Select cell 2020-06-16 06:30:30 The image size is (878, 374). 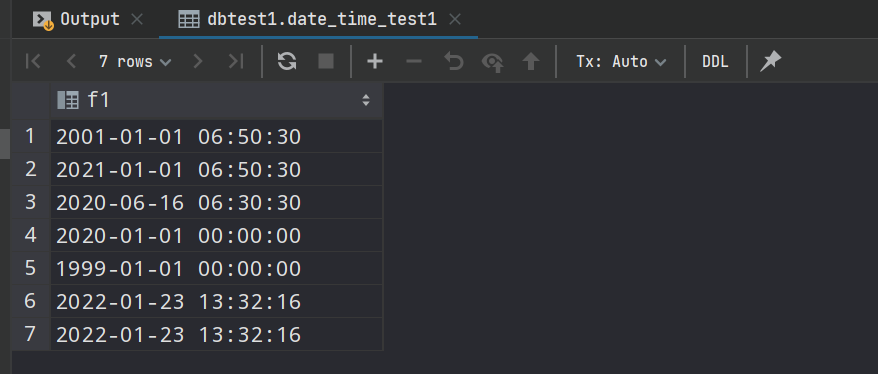[x=217, y=202]
